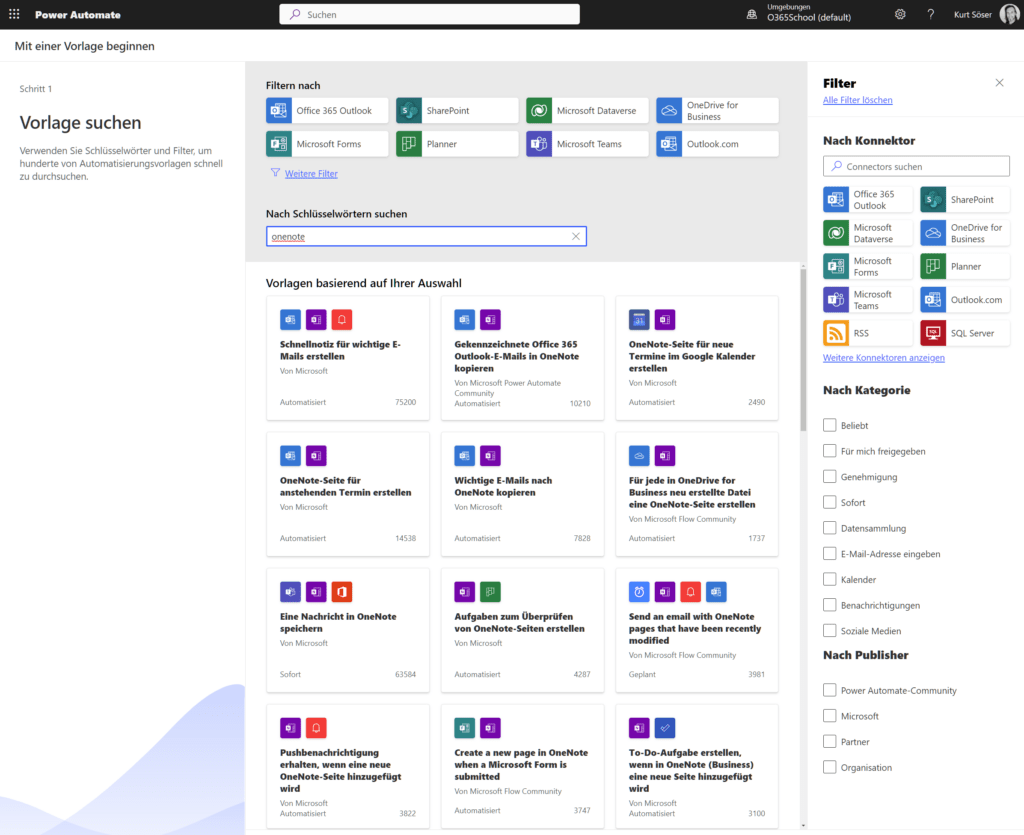Show Weitere Konnektoren anzeigen

pos(884,358)
